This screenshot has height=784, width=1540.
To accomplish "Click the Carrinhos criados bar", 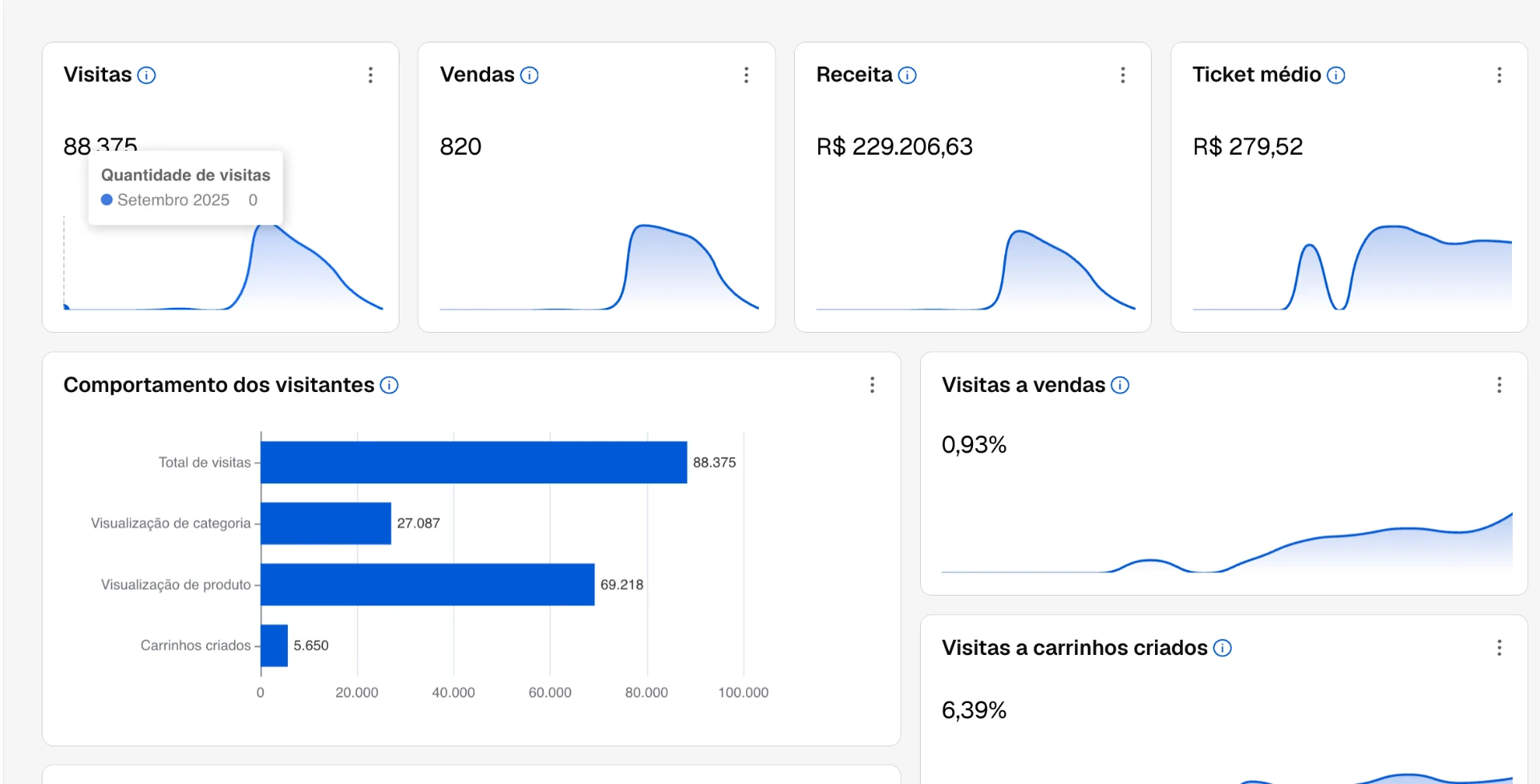I will point(274,645).
